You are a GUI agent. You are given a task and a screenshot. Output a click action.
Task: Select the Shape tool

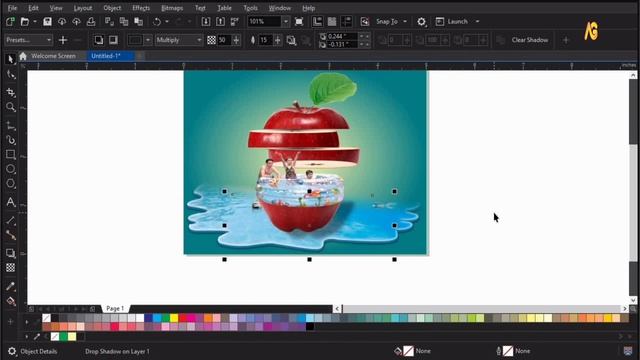point(11,75)
